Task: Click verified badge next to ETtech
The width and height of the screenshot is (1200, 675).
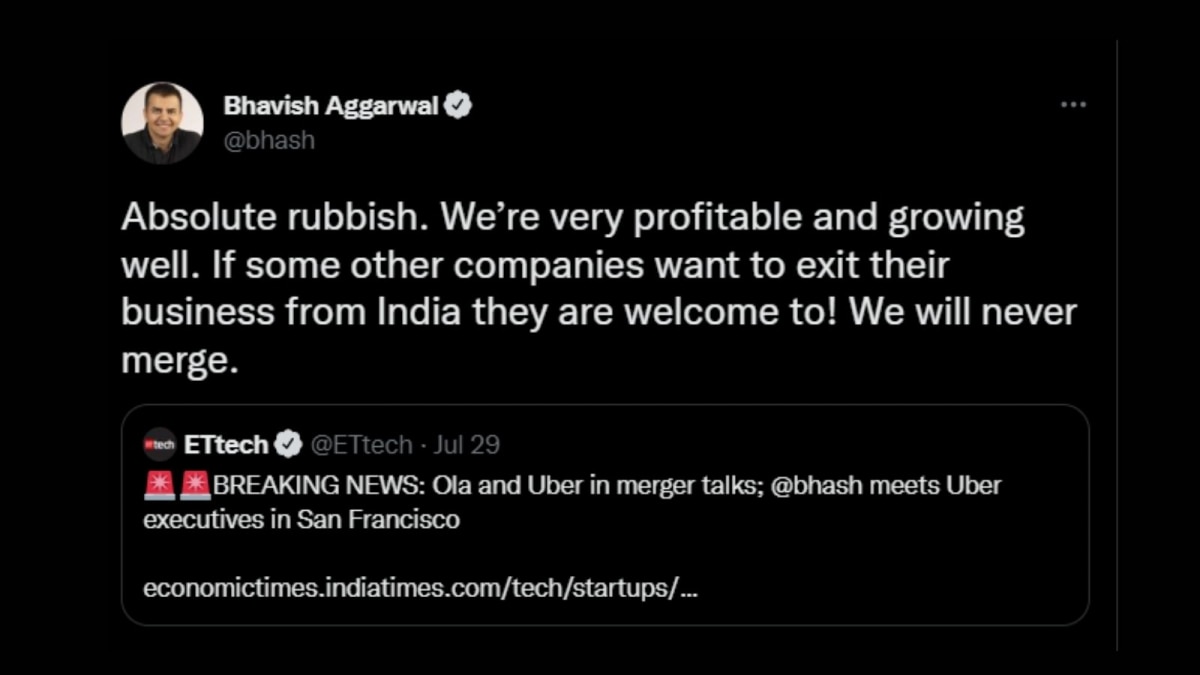Action: point(289,444)
